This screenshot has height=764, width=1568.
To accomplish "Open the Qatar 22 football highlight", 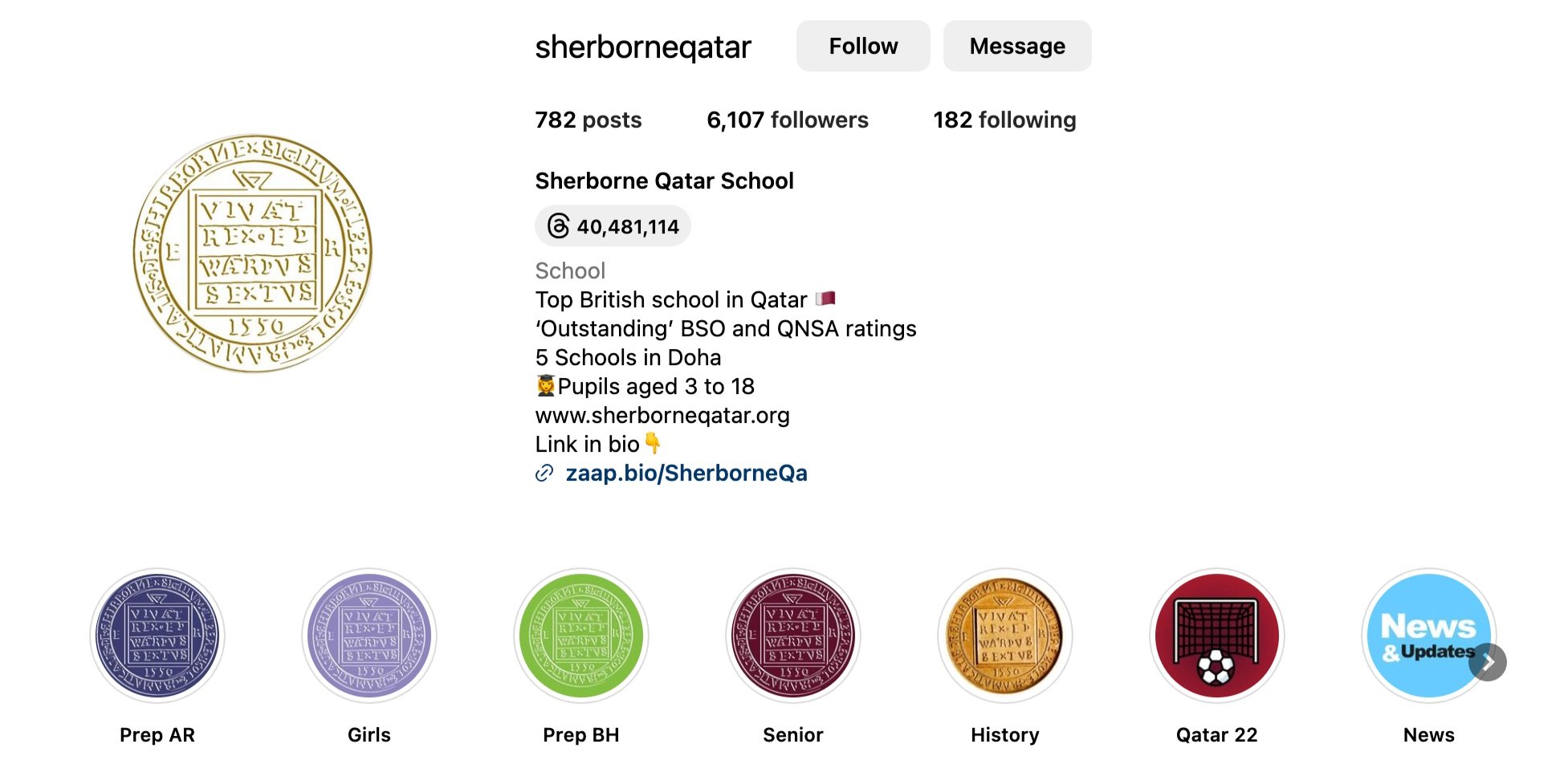I will pos(1217,636).
